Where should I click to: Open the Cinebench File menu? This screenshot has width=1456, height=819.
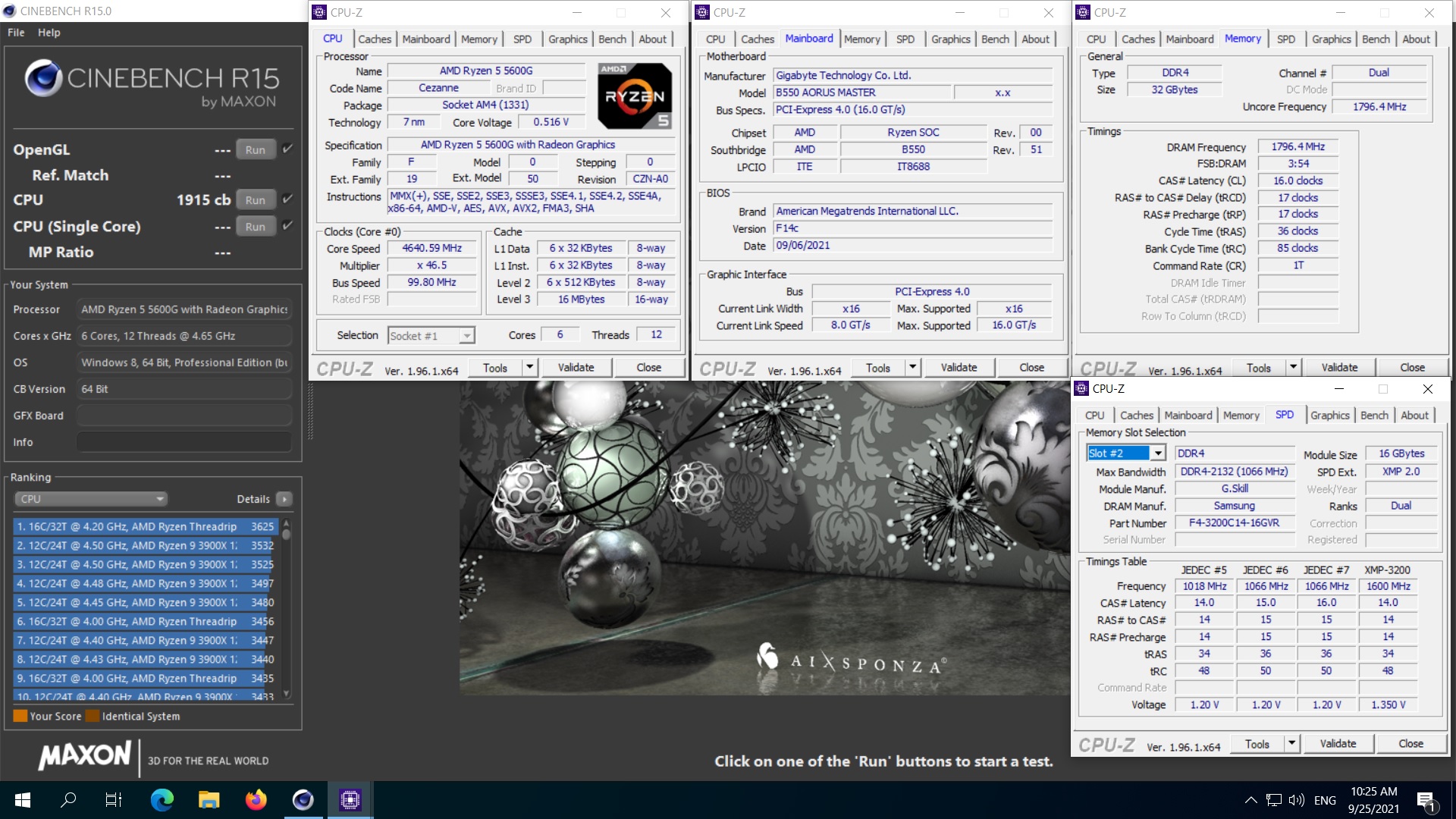point(16,33)
